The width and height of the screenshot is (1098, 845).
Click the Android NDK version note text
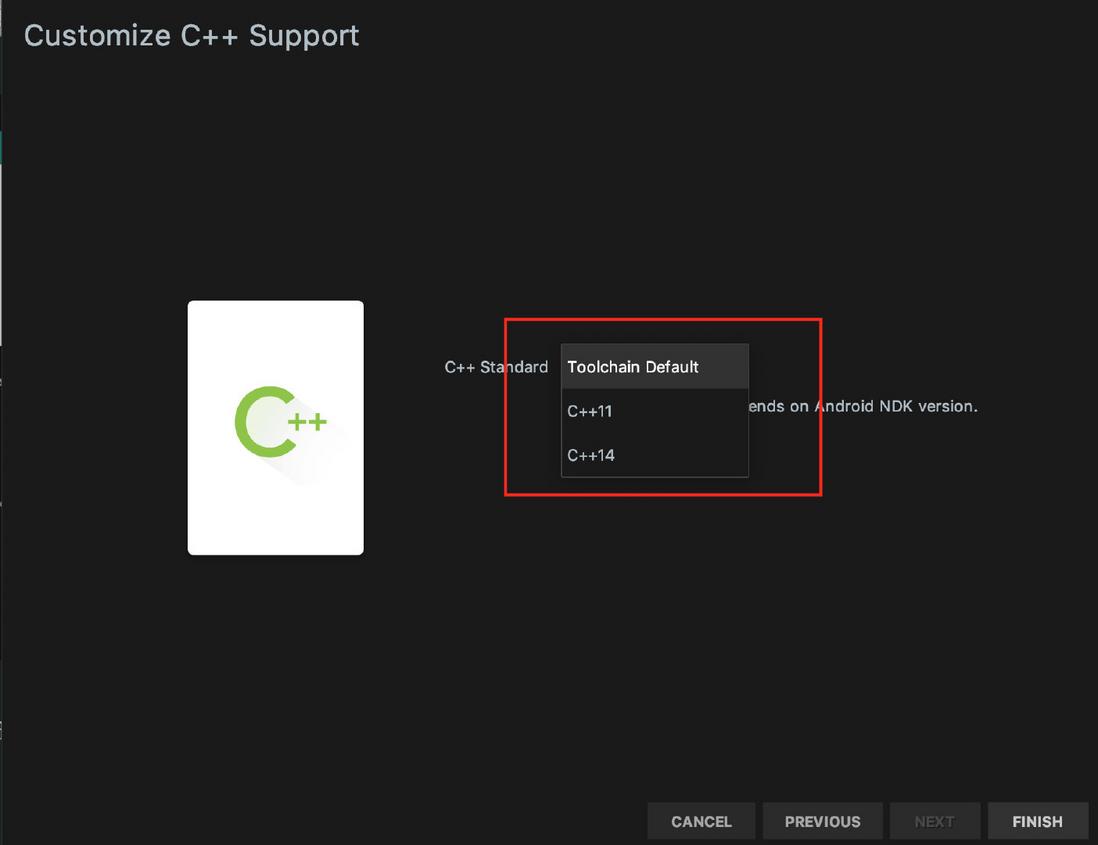pyautogui.click(x=863, y=406)
